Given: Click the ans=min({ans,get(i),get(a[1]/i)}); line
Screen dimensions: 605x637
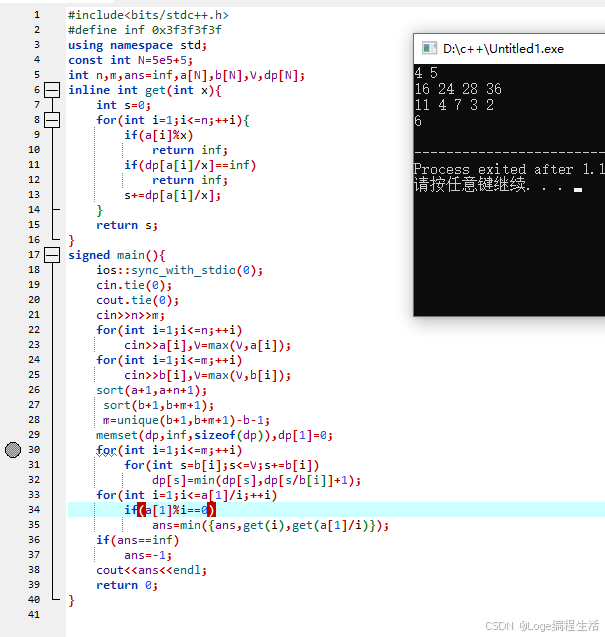Looking at the screenshot, I should pos(271,525).
